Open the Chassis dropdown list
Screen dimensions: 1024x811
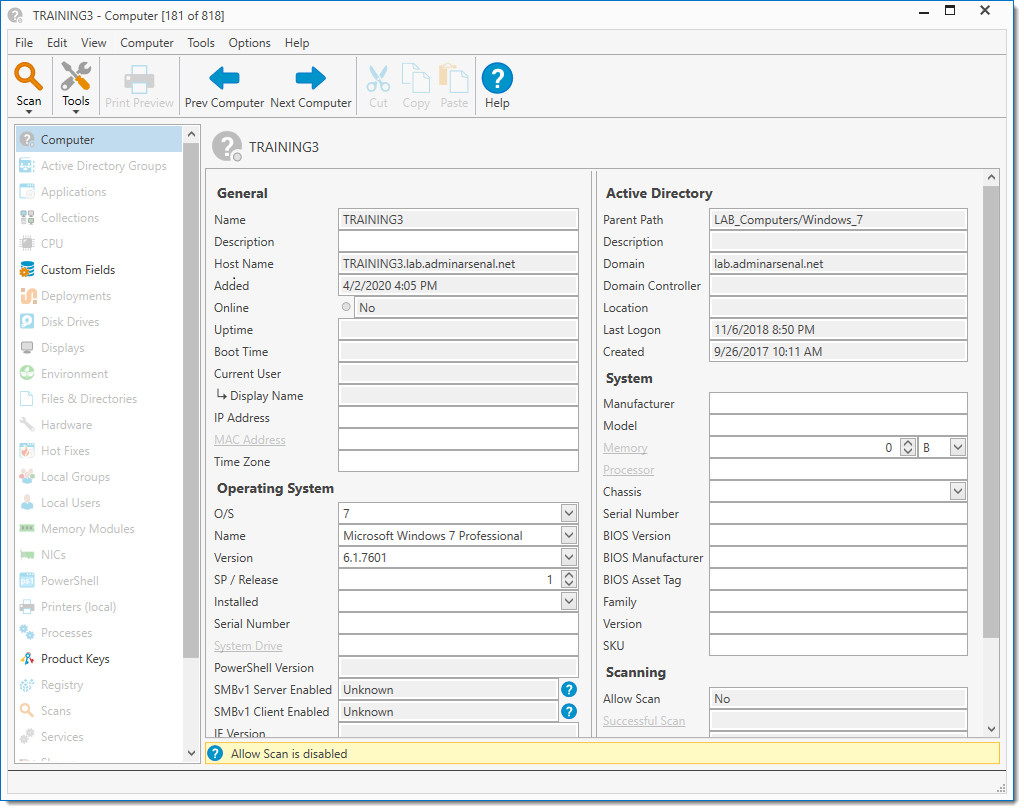point(957,491)
